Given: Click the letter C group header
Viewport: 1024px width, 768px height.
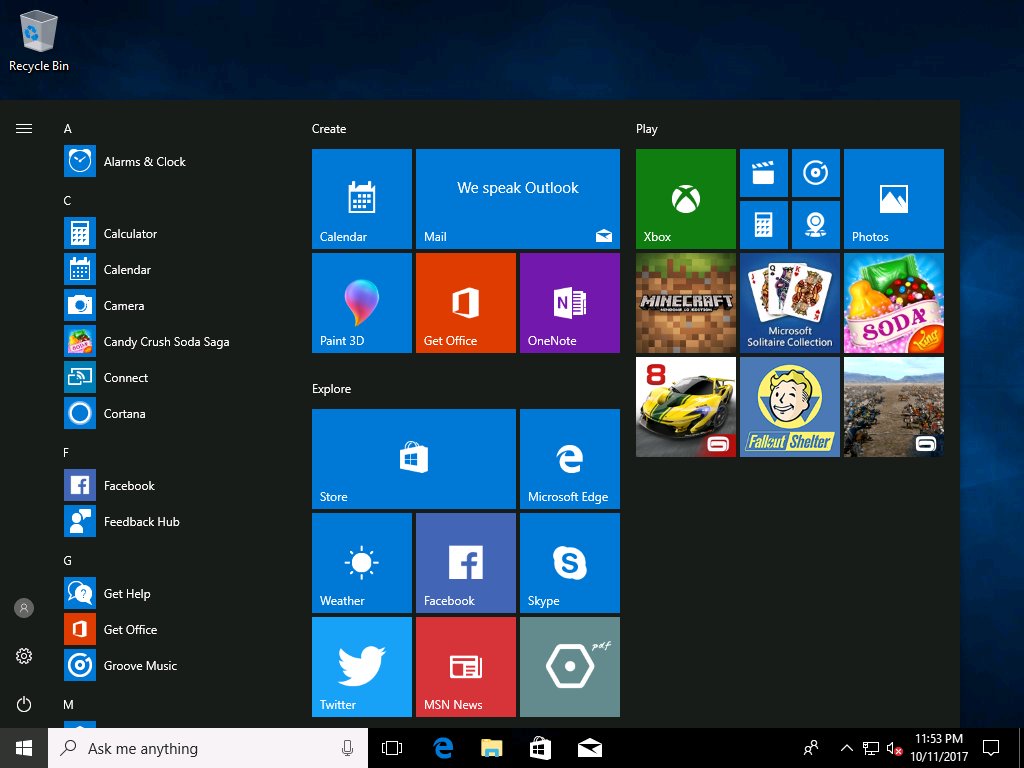Looking at the screenshot, I should [x=67, y=200].
